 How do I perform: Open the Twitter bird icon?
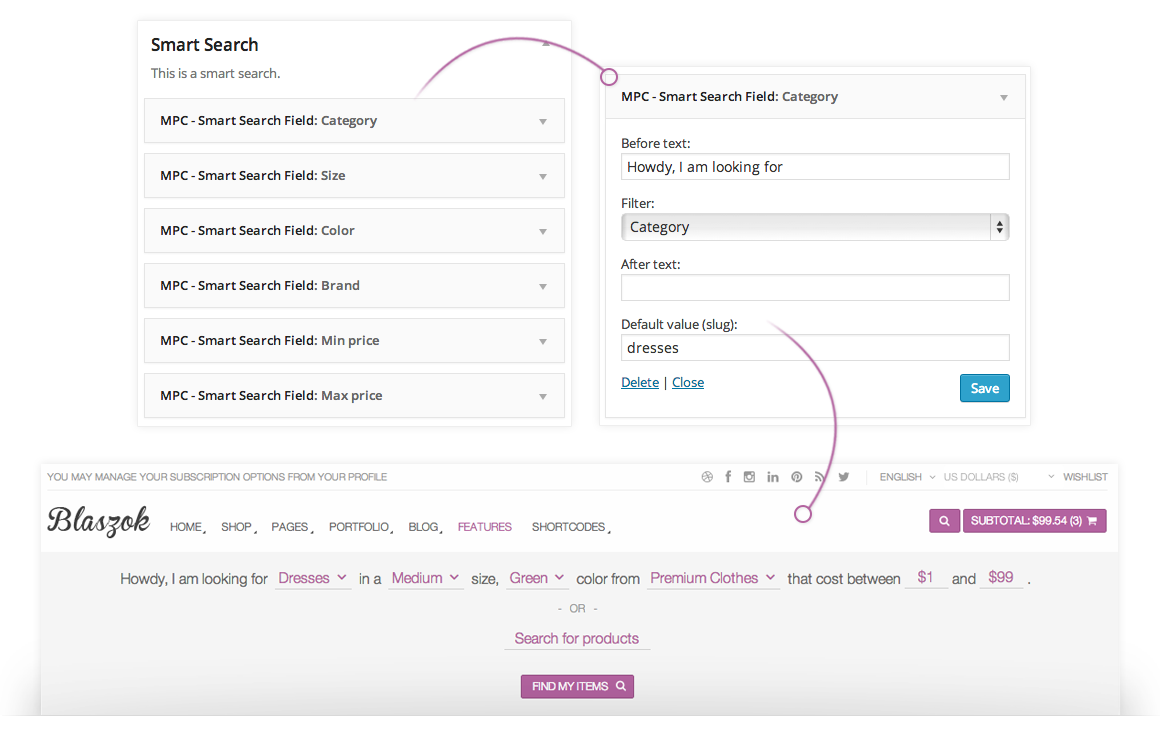(844, 477)
